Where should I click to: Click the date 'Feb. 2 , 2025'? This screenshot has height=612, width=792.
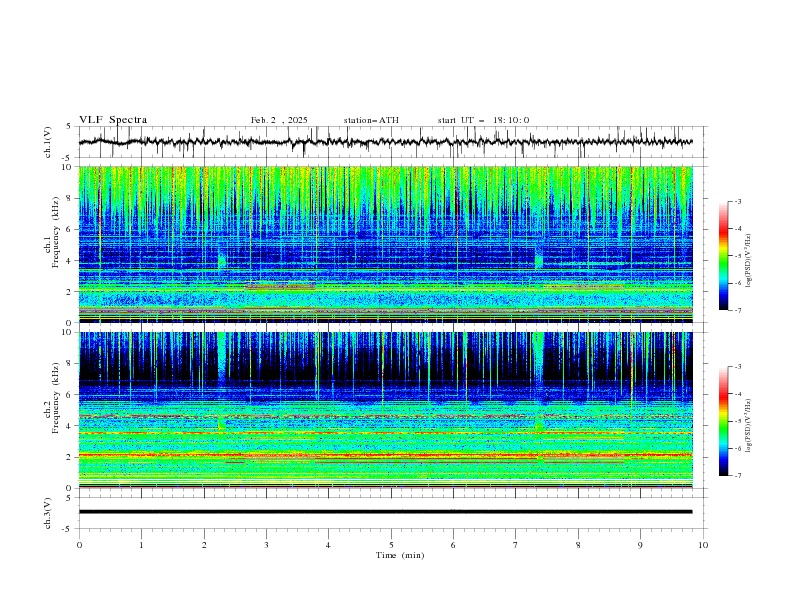279,120
